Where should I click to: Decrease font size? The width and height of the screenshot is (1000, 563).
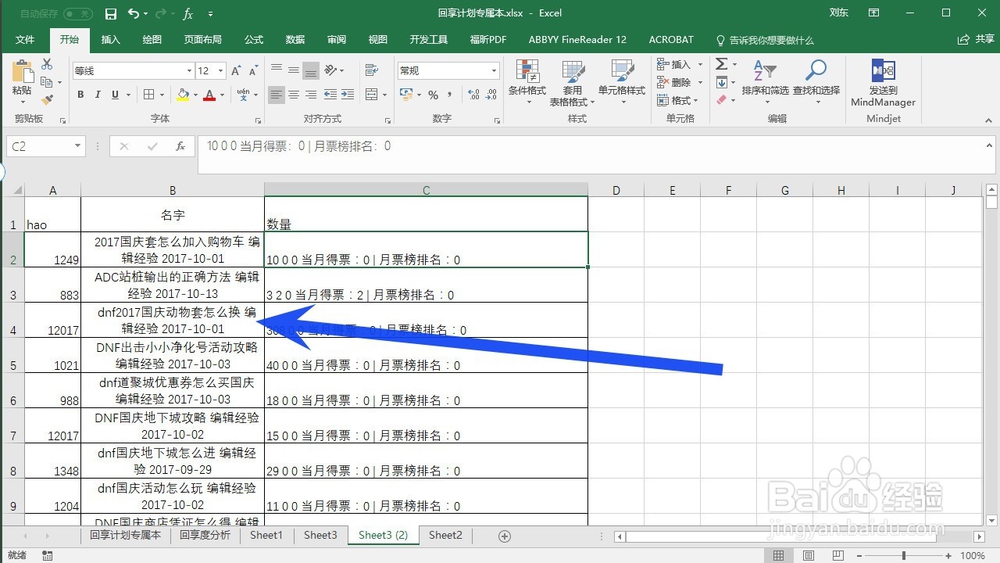point(253,71)
